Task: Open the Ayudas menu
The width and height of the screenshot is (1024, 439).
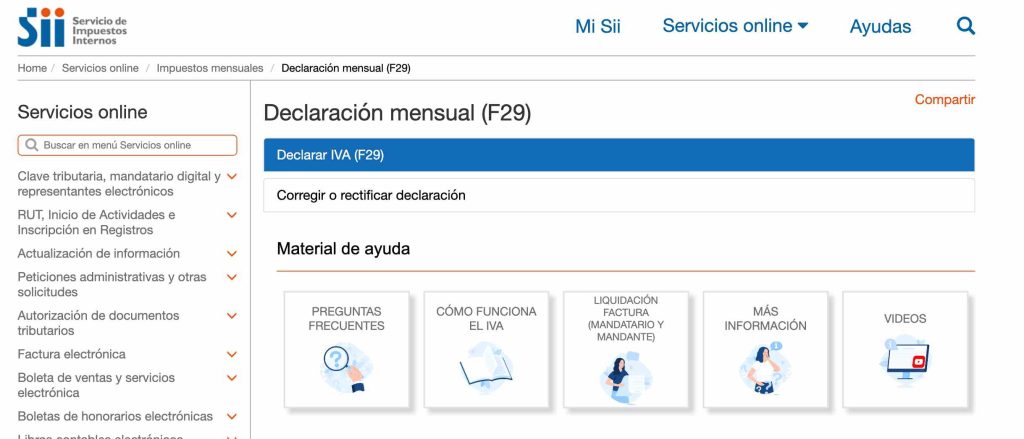Action: [880, 26]
